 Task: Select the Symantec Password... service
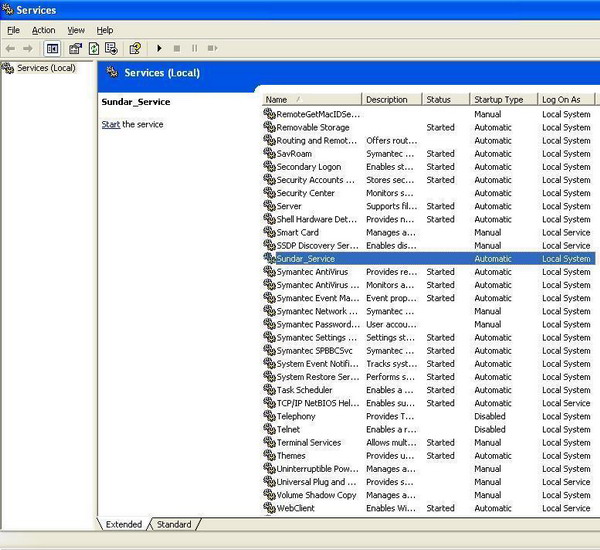429,324
